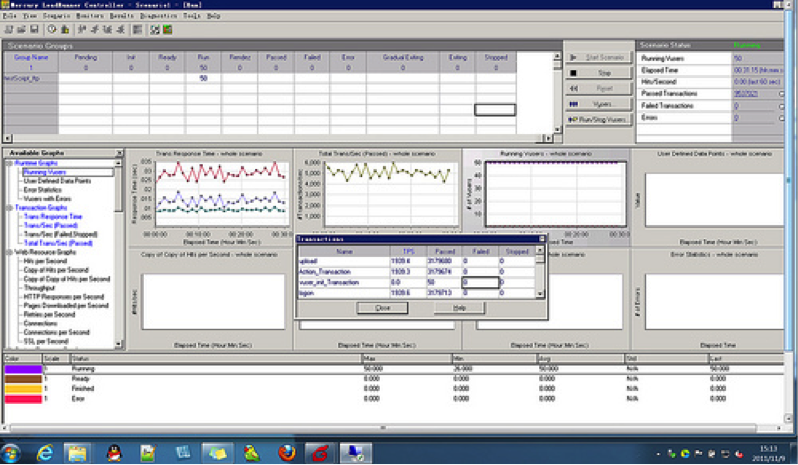Select Throughput in Available Graphs tree
Viewport: 798px width, 465px height.
[39, 288]
